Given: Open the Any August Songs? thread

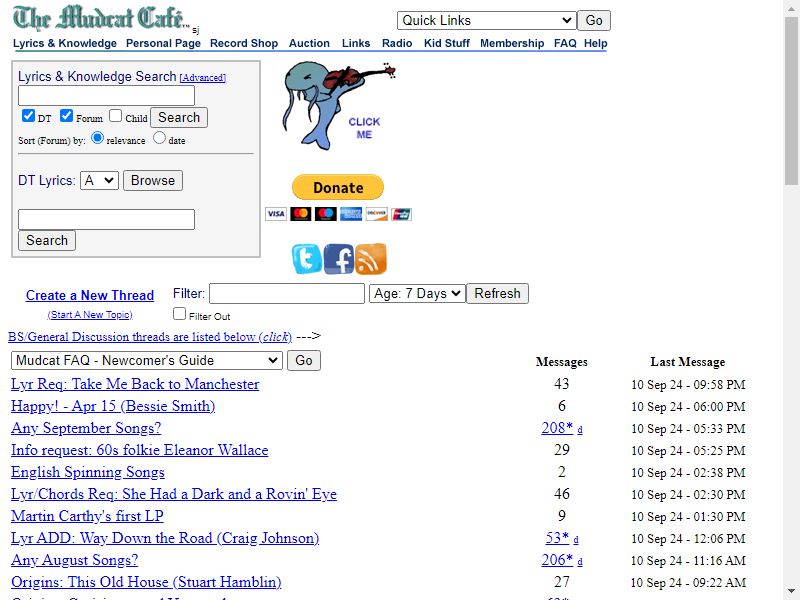Looking at the screenshot, I should 74,560.
